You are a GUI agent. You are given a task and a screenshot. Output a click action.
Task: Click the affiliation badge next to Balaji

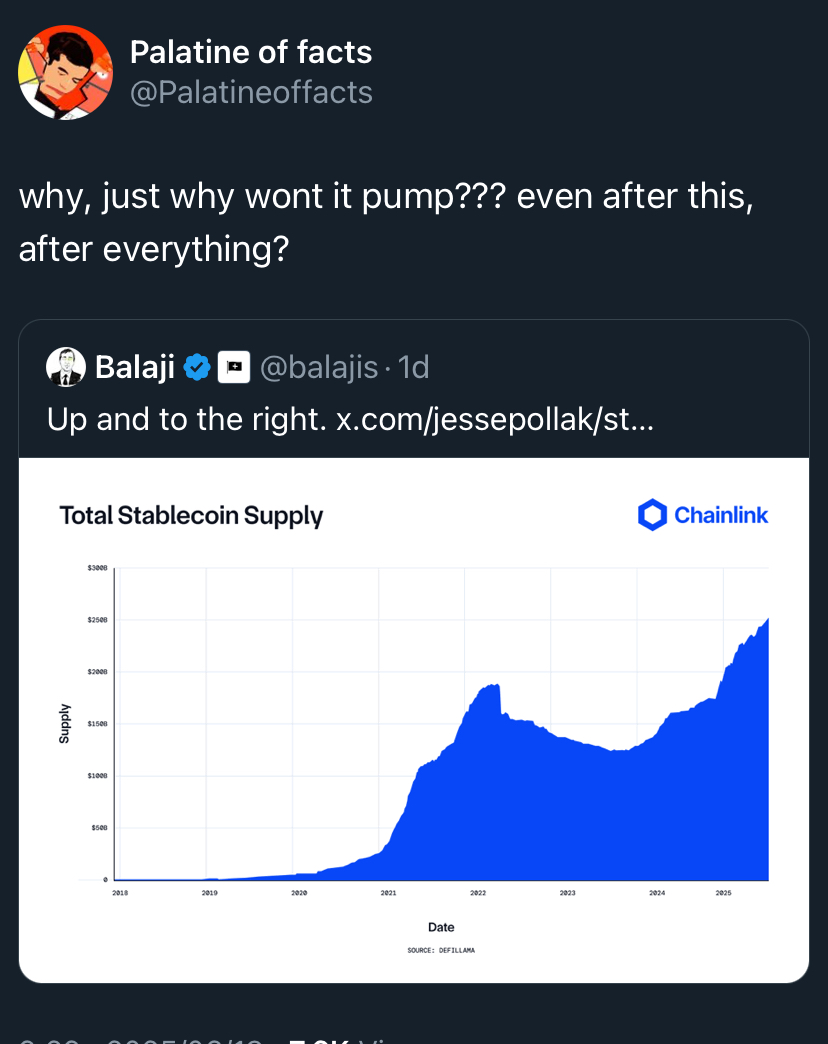(234, 367)
